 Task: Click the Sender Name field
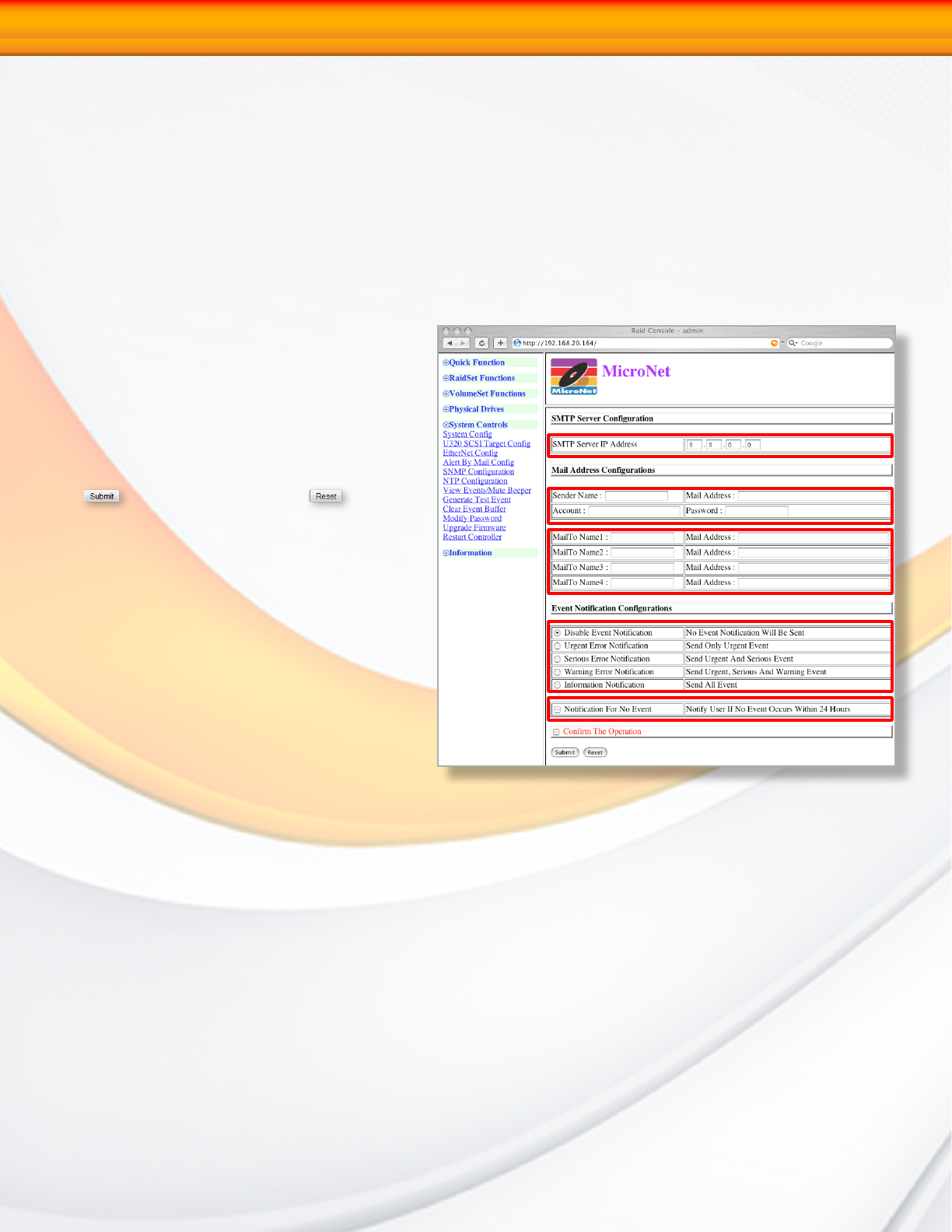tap(636, 496)
